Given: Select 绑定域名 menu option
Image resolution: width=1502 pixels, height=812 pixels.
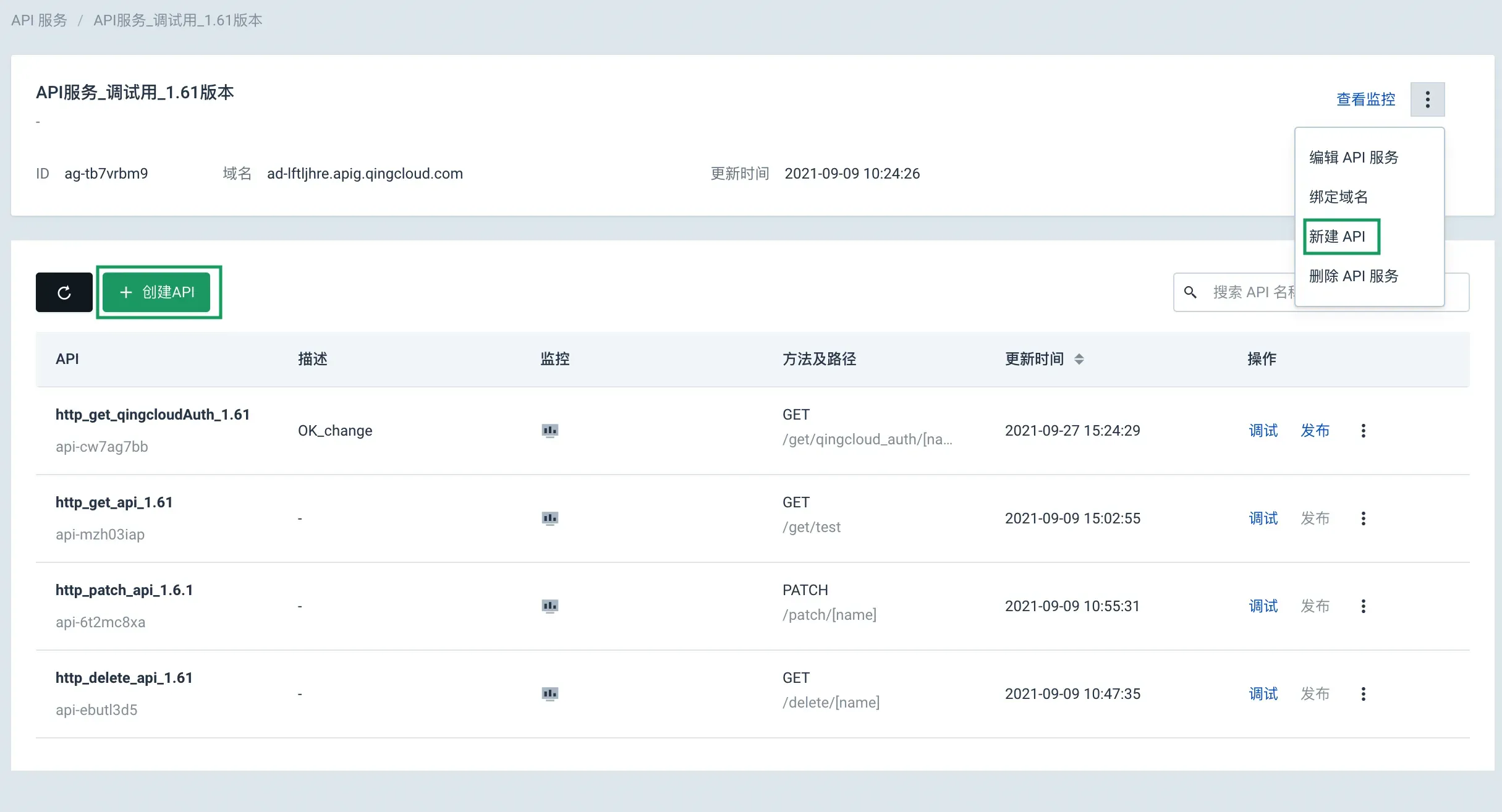Looking at the screenshot, I should [x=1338, y=197].
